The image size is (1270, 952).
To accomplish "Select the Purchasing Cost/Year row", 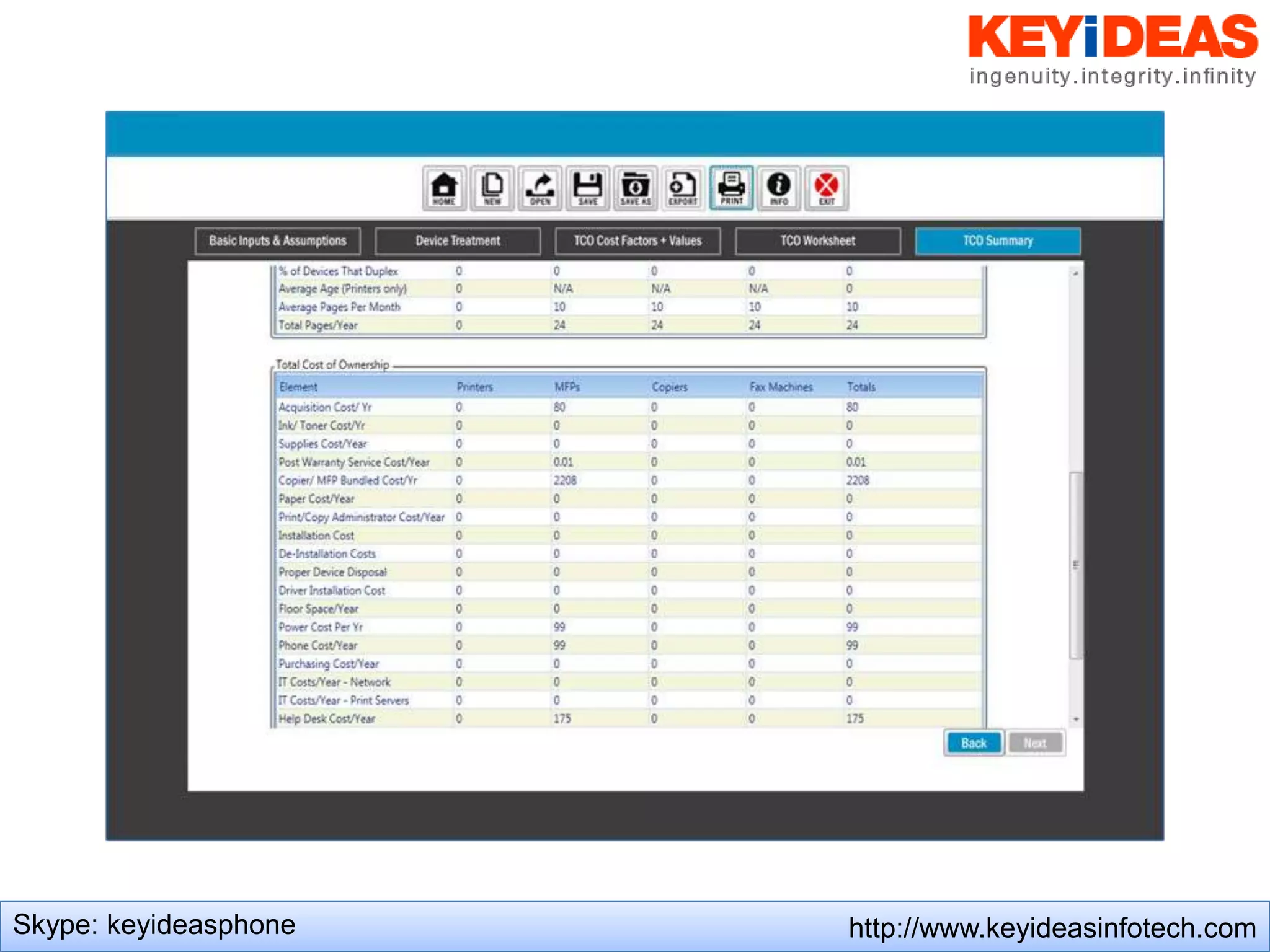I will [x=629, y=664].
